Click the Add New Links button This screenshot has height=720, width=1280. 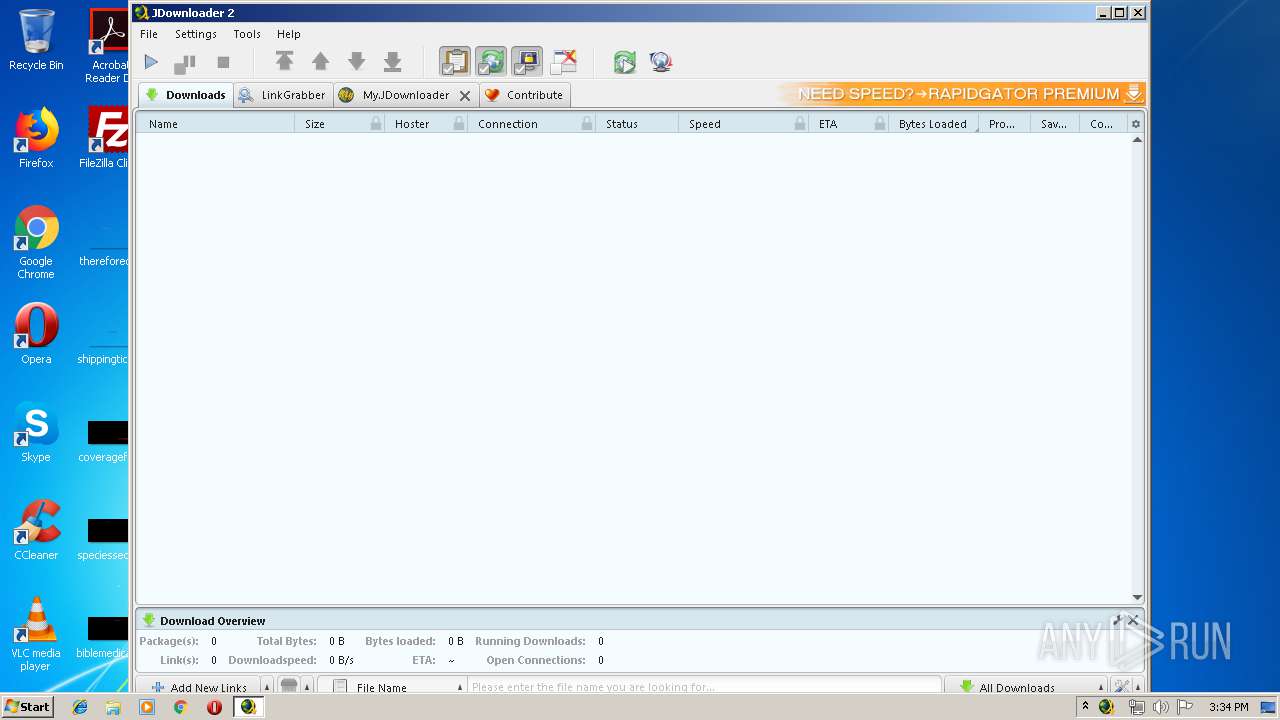pyautogui.click(x=198, y=687)
